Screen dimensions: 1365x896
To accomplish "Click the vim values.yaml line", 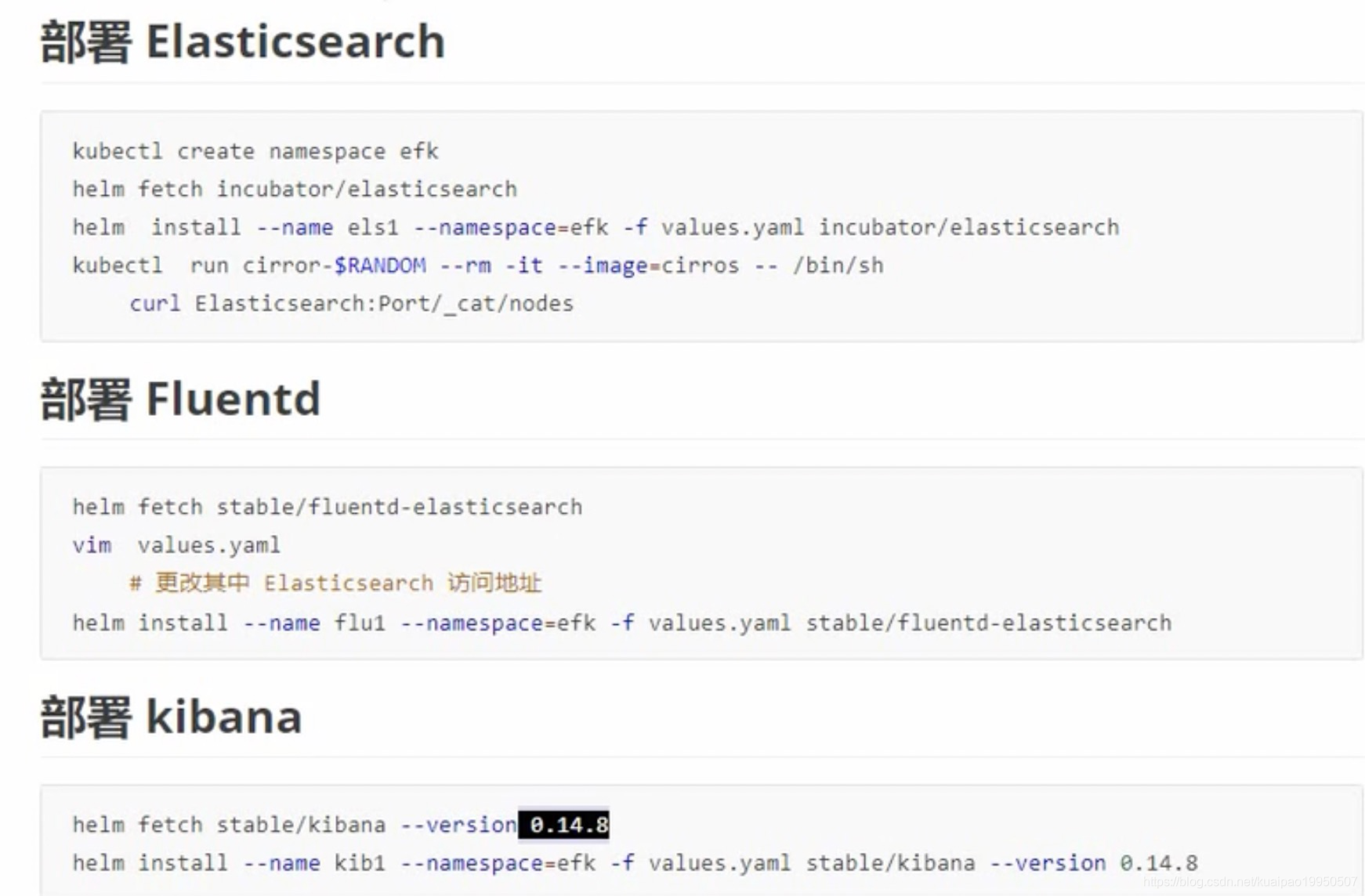I will pos(176,545).
